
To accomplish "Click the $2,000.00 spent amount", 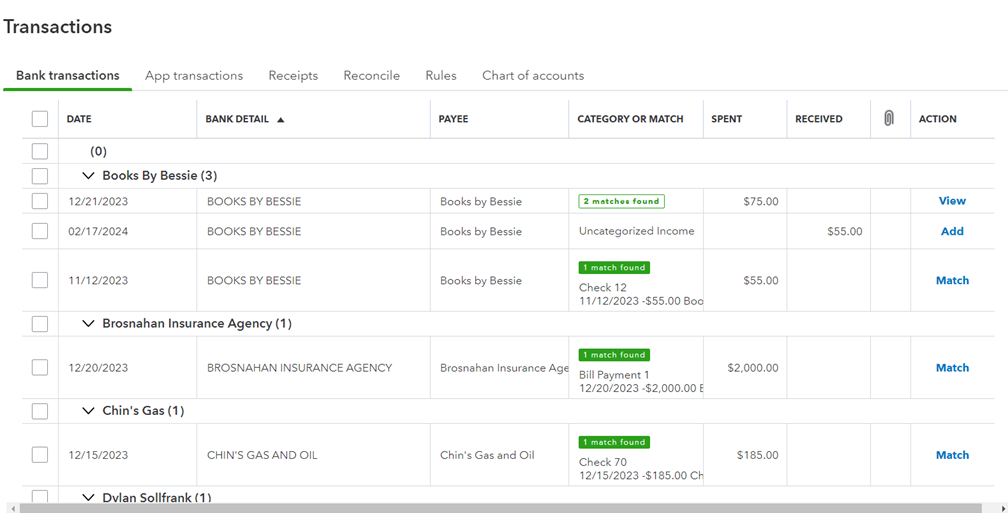I will 753,368.
